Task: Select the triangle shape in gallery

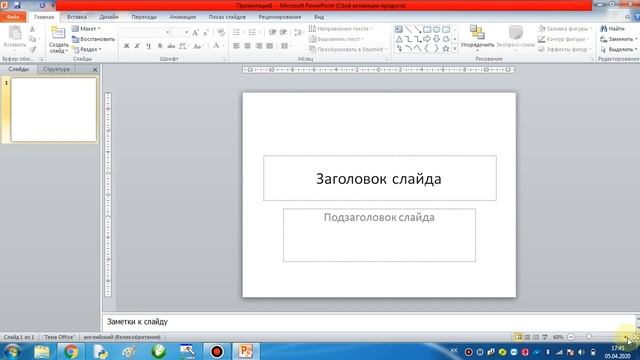Action: (399, 39)
